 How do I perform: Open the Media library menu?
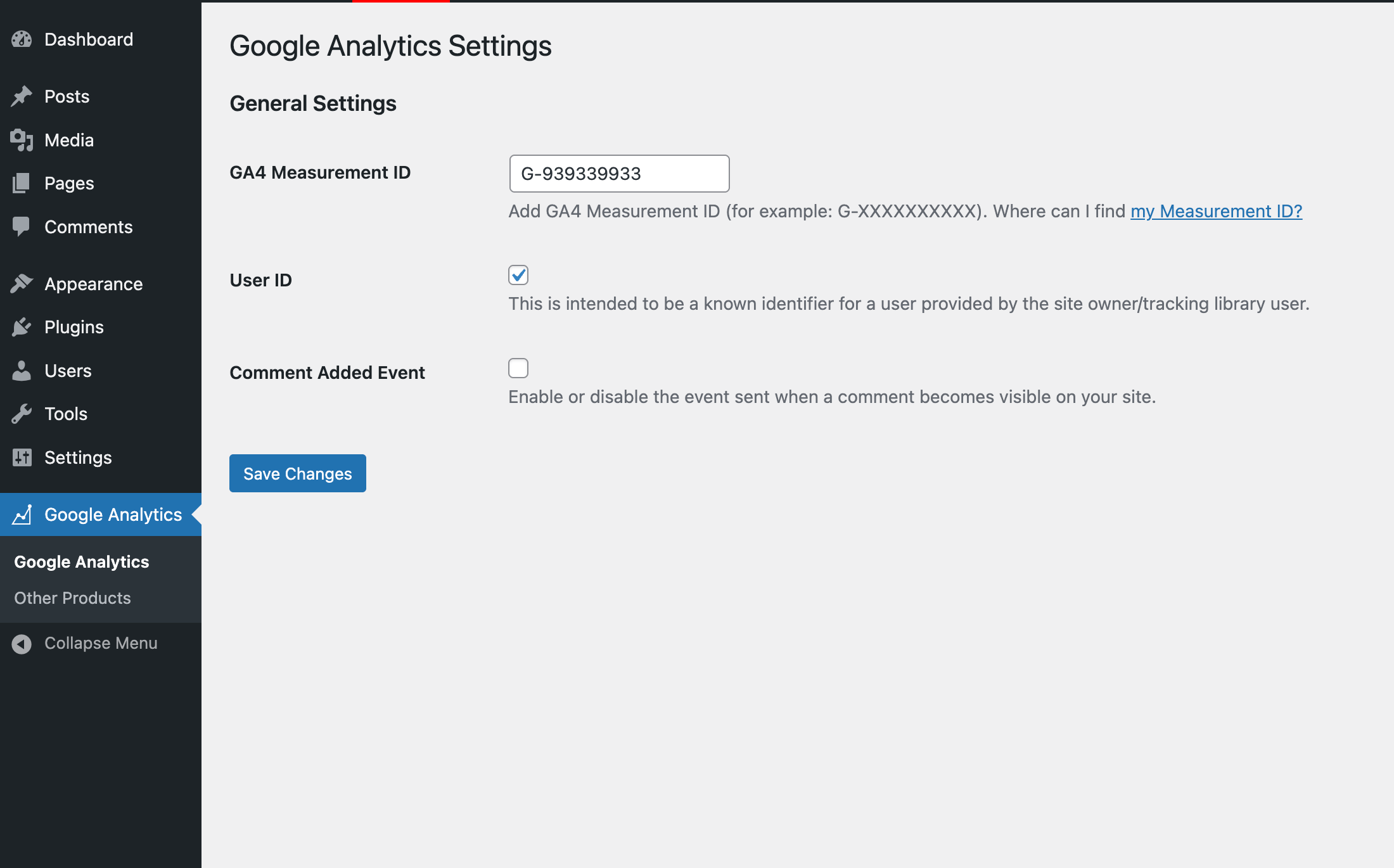pyautogui.click(x=69, y=140)
